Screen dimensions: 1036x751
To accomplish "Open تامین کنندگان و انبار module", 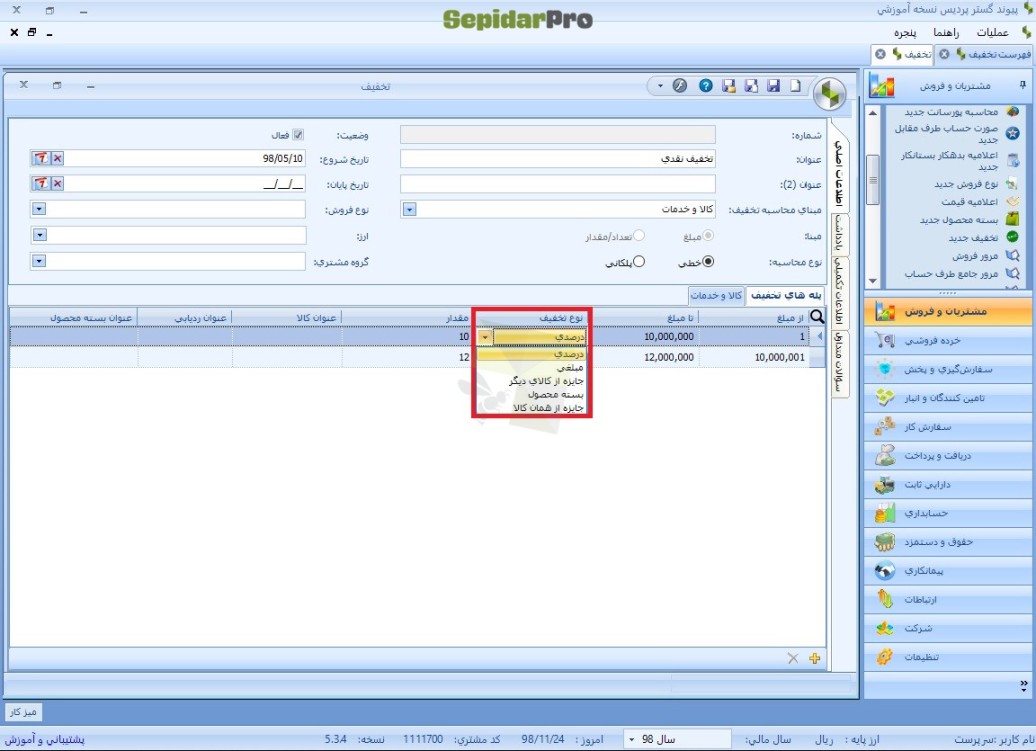I will point(947,398).
